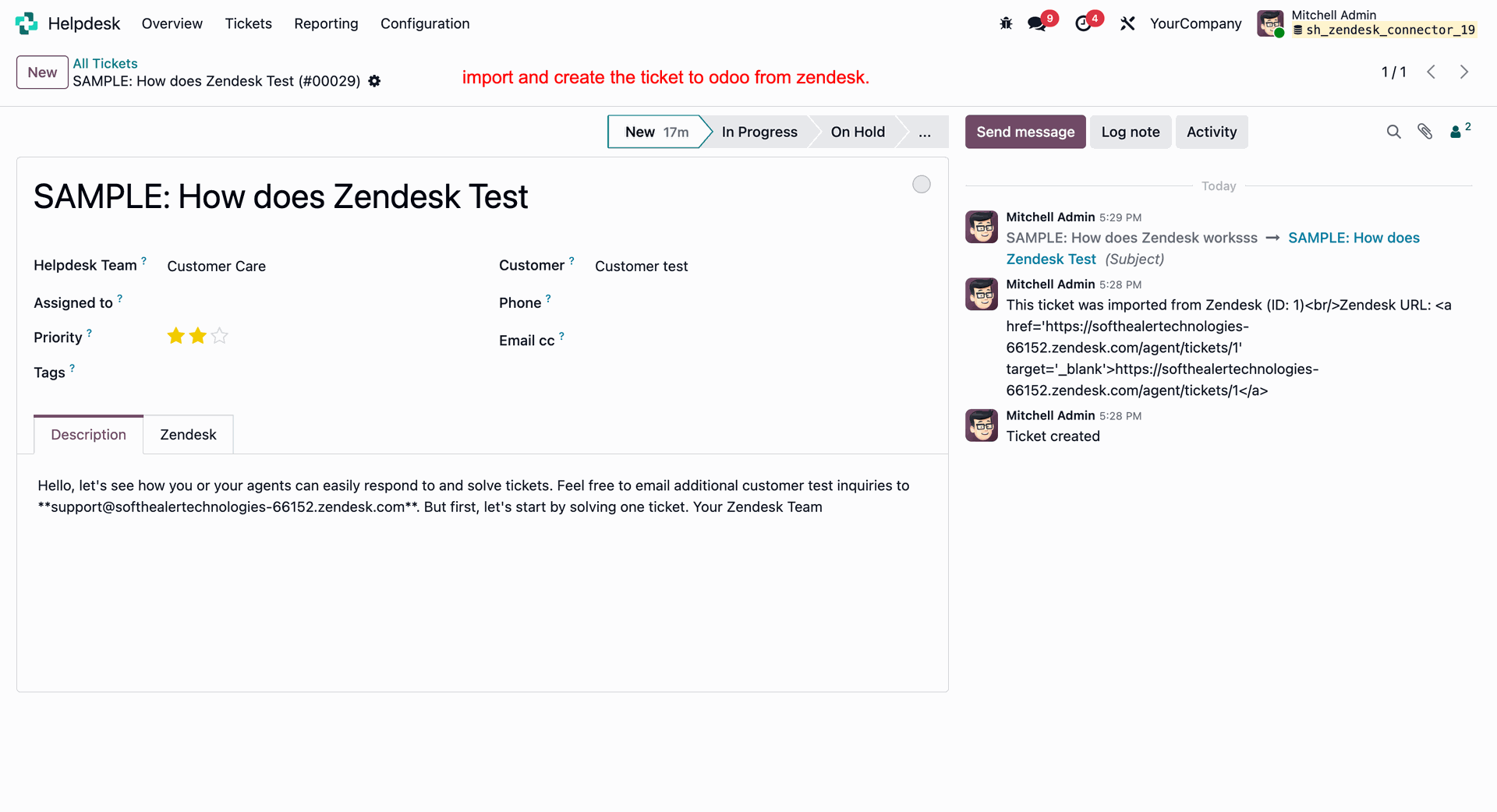This screenshot has height=812, width=1497.
Task: Click All Tickets breadcrumb link
Action: tap(105, 63)
